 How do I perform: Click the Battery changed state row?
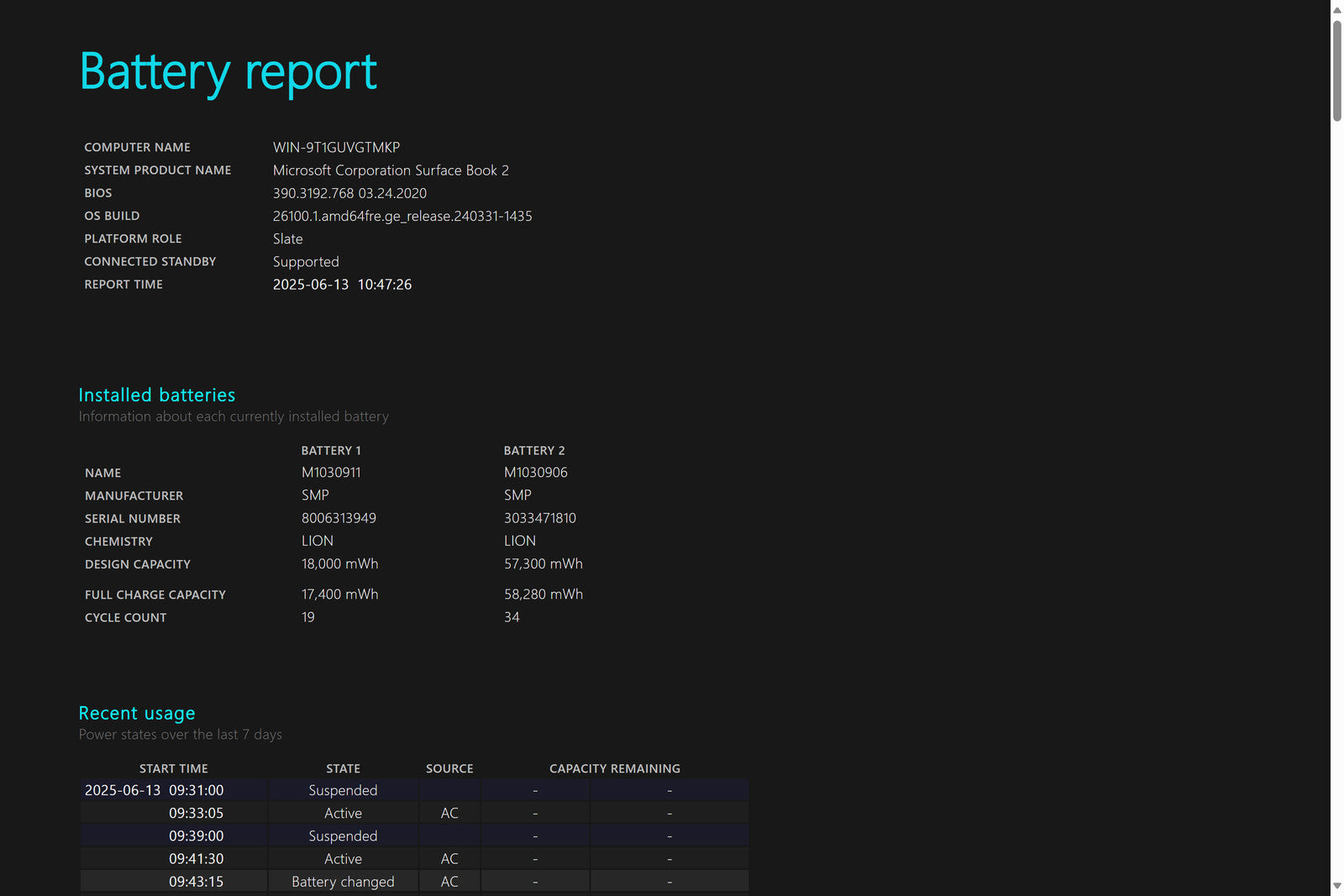point(343,882)
